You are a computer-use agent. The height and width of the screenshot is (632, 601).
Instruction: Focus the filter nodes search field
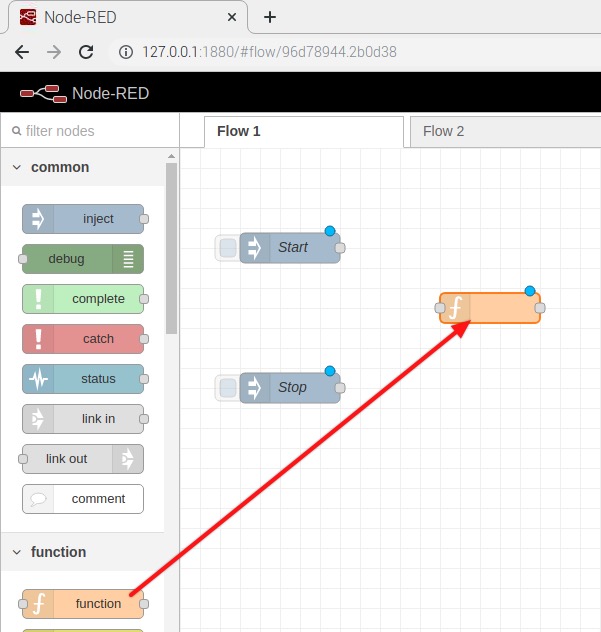[95, 131]
